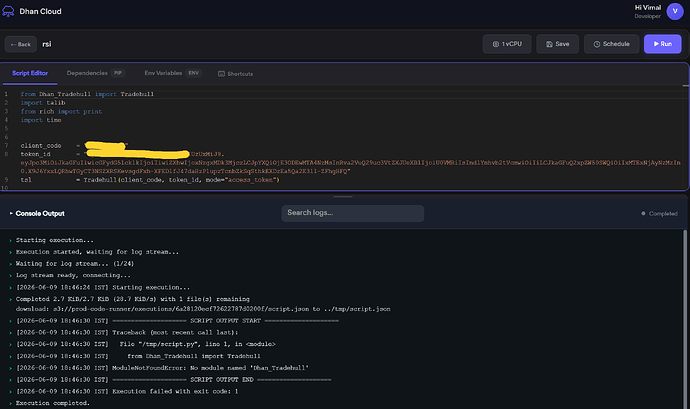The width and height of the screenshot is (690, 409).
Task: Click the floppy disk icon in the Save button
Action: tap(549, 44)
